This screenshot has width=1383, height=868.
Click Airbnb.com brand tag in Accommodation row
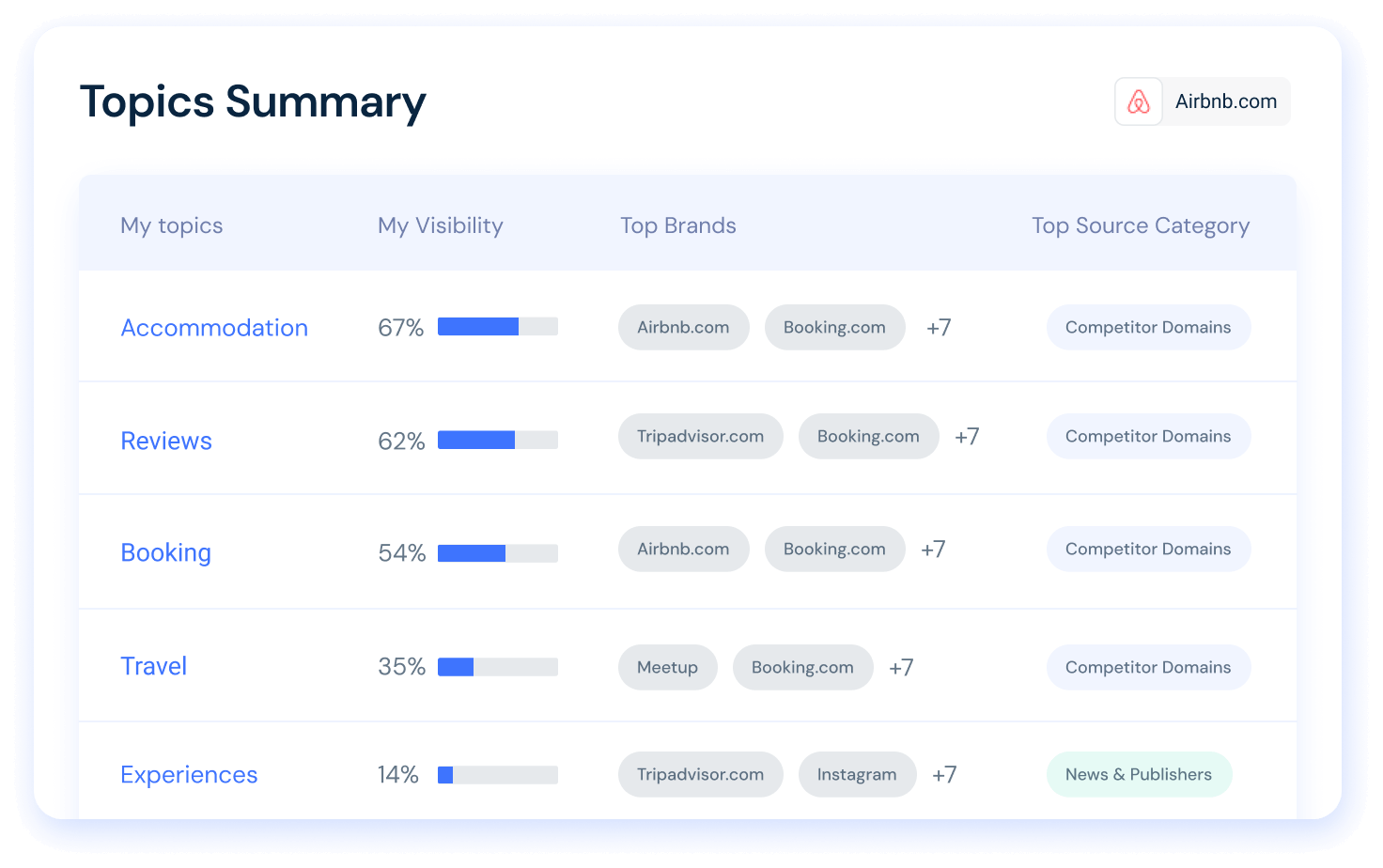683,328
